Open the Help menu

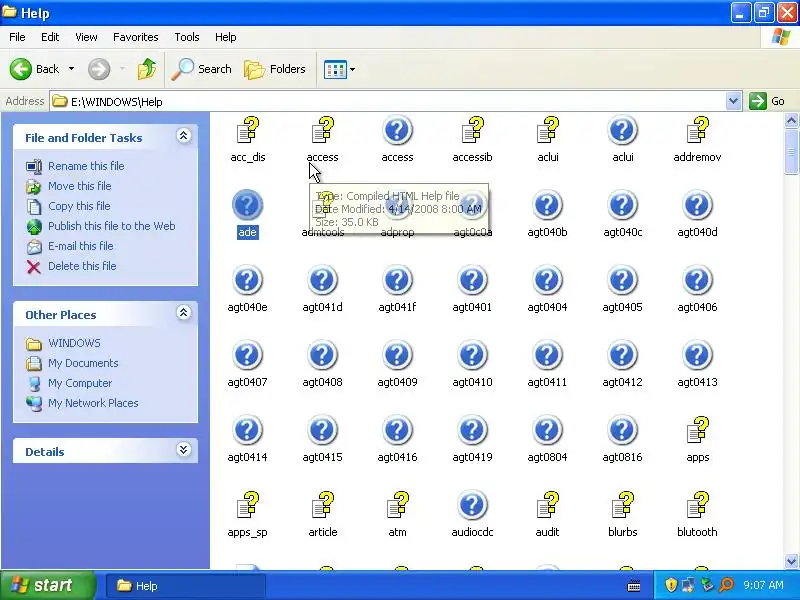coord(226,37)
